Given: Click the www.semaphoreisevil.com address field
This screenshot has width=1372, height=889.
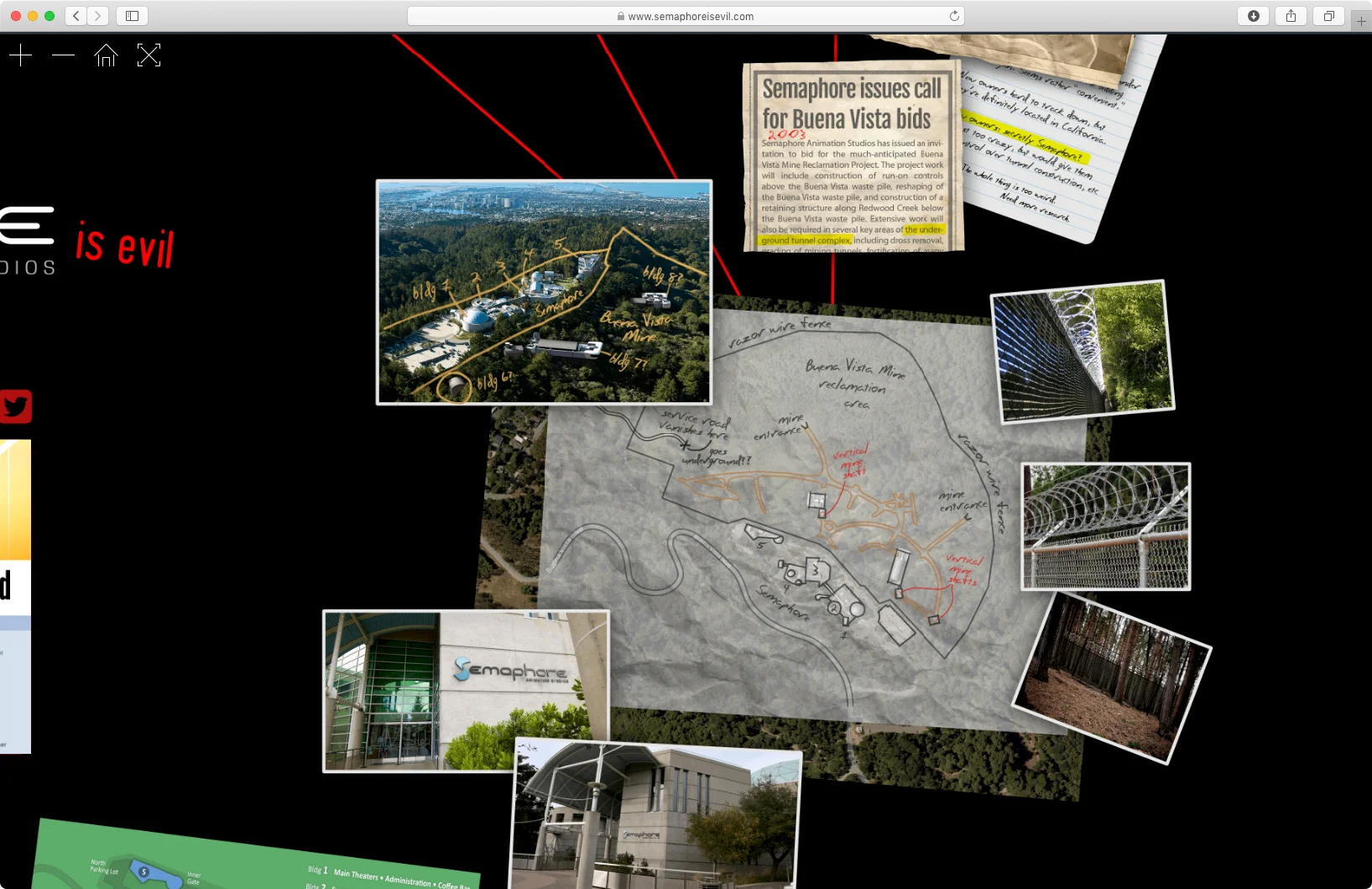Looking at the screenshot, I should [686, 16].
